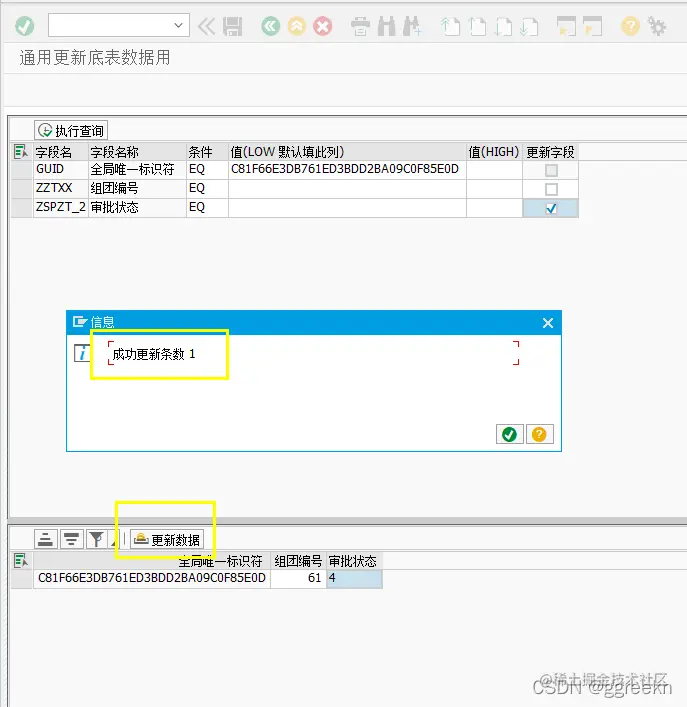Viewport: 687px width, 707px height.
Task: Click the GUID field name cell
Action: [61, 170]
